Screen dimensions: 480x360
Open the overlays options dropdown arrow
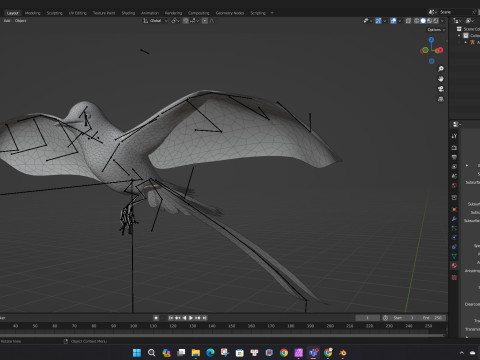click(x=400, y=21)
